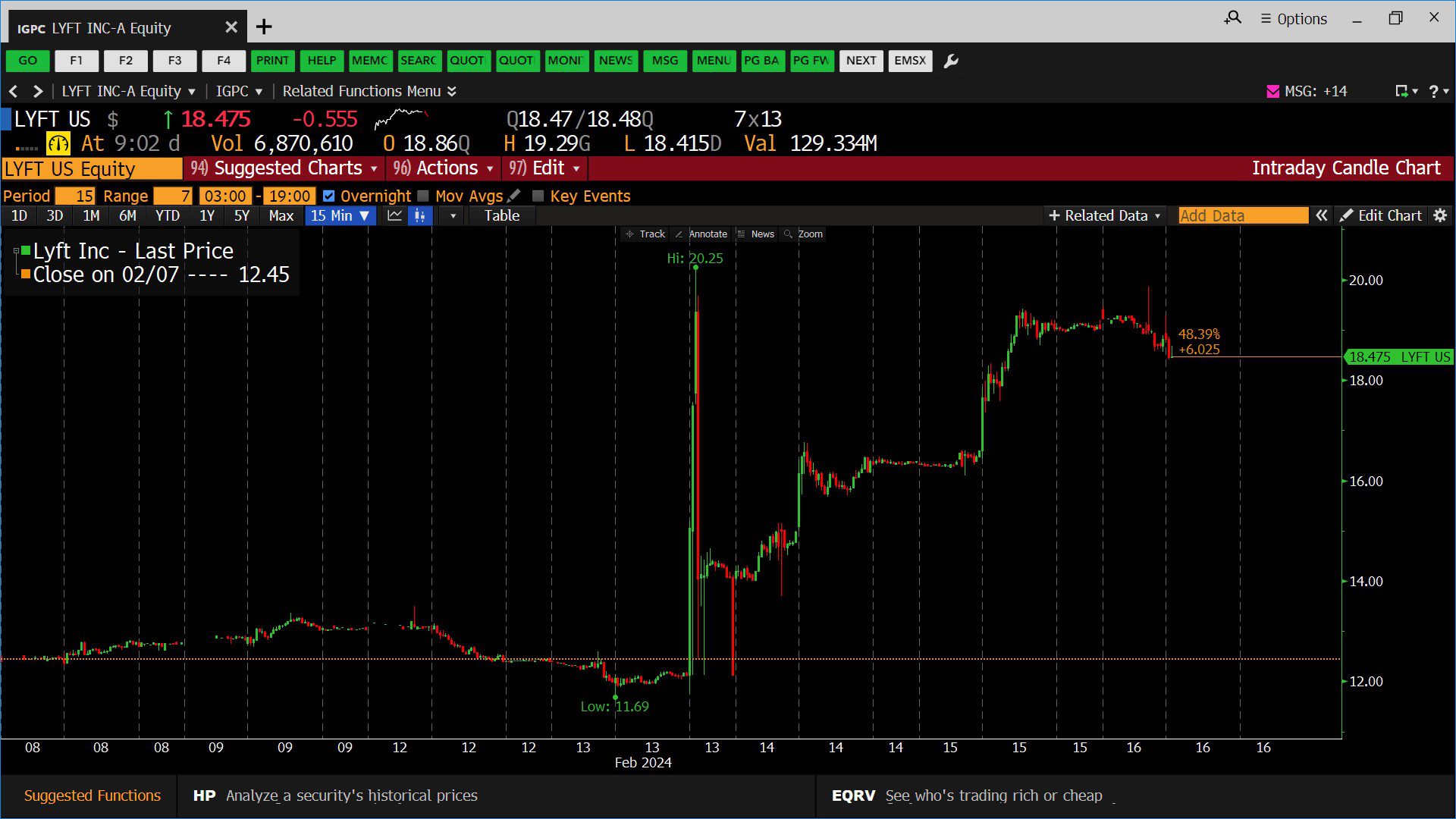
Task: Expand the Related Functions Menu
Action: tap(369, 91)
